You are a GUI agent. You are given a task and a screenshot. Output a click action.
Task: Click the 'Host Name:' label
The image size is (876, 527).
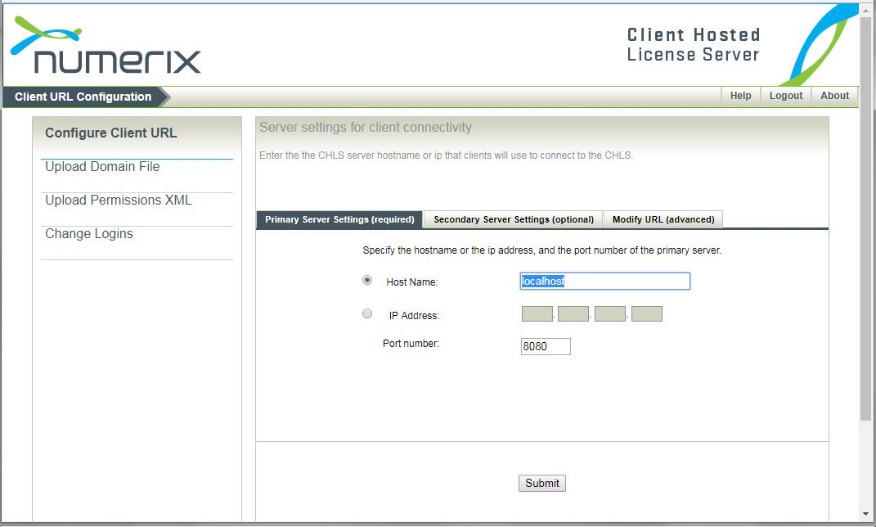click(x=412, y=282)
